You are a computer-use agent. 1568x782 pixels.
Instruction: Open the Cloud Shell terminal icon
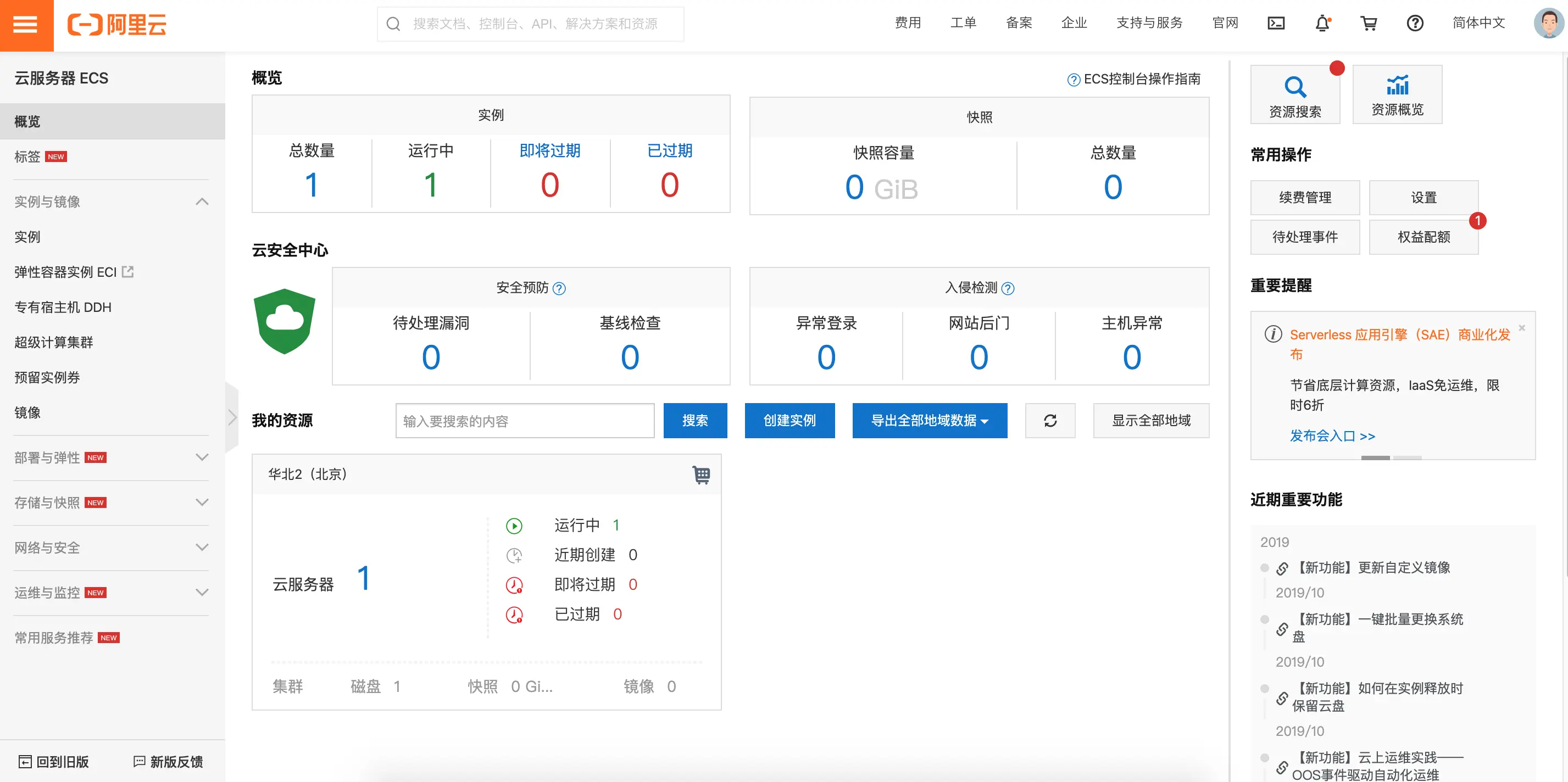[x=1276, y=23]
